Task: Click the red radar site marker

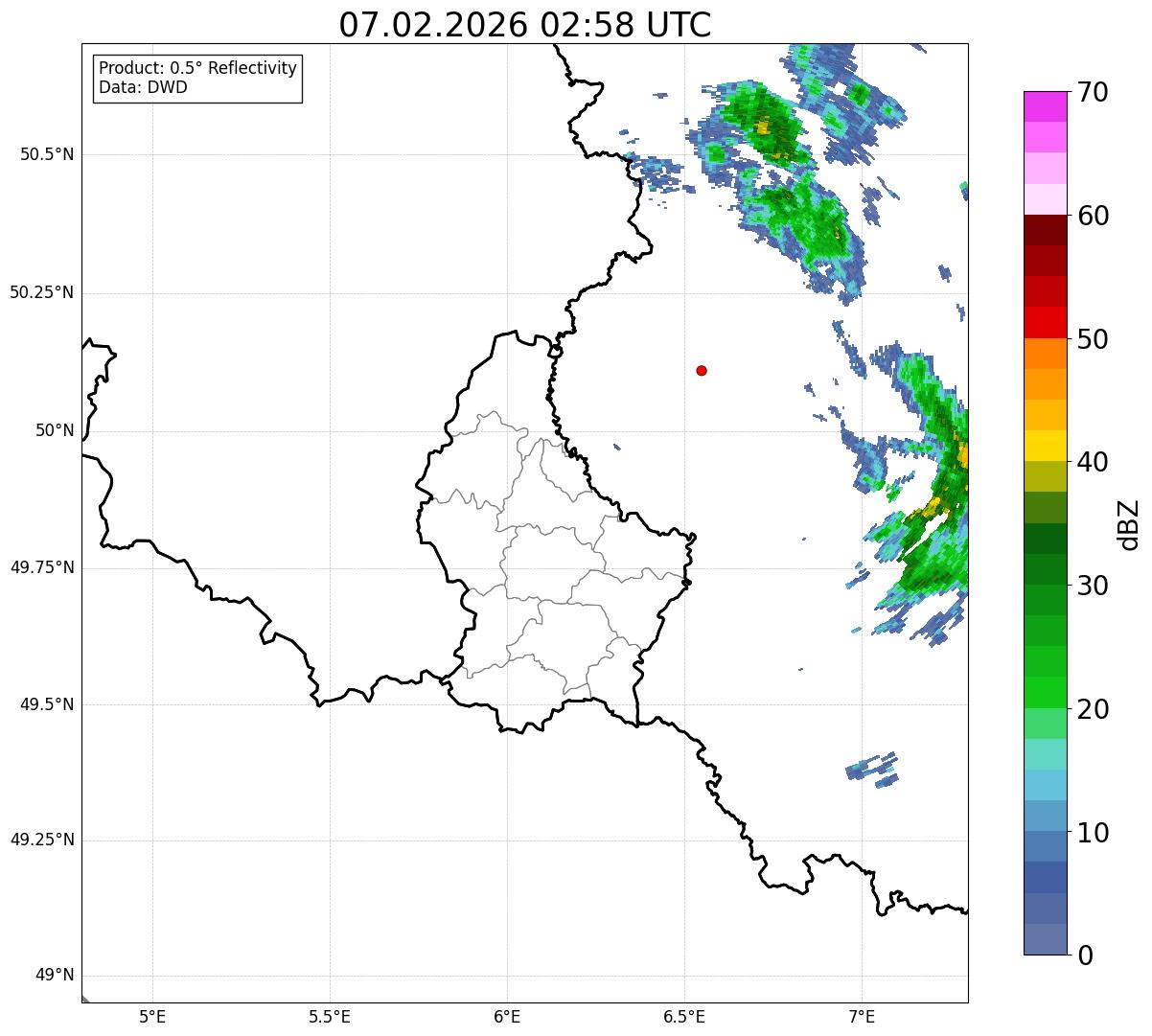Action: tap(702, 370)
